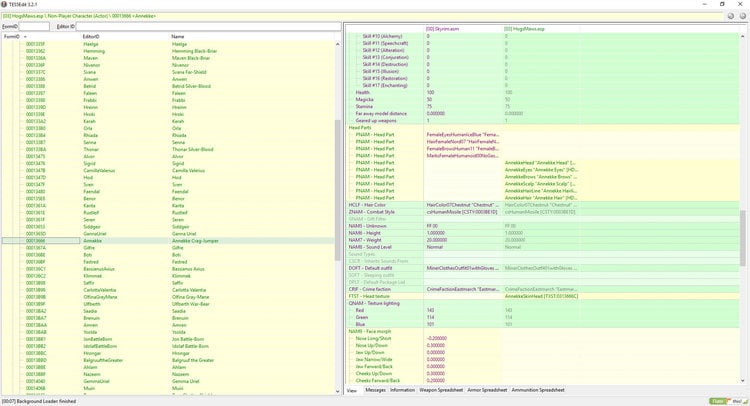Viewport: 750px width, 406px height.
Task: Click the view pane scrollbar up arrow
Action: 743,36
